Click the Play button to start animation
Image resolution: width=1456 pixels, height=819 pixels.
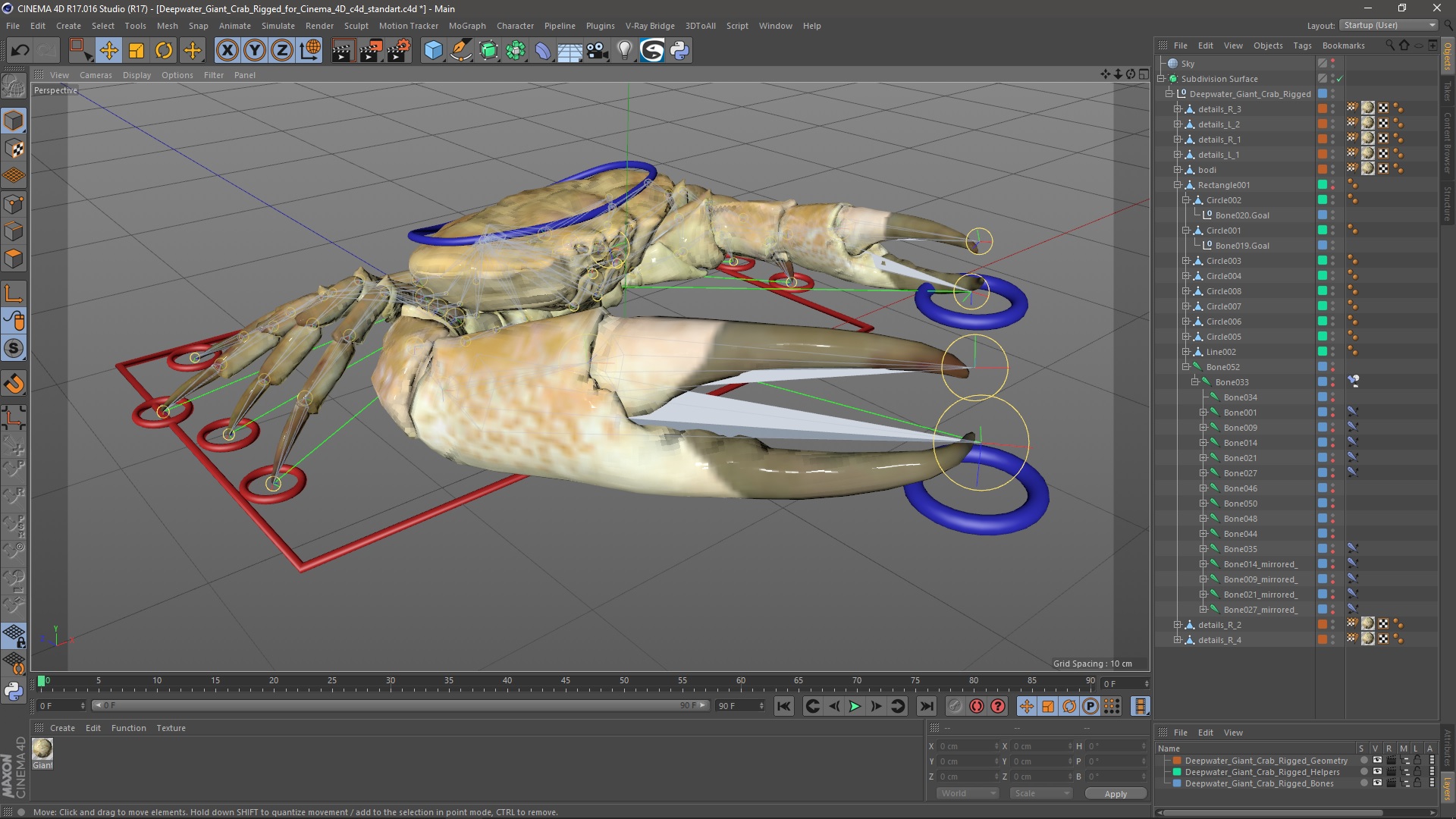pyautogui.click(x=854, y=707)
